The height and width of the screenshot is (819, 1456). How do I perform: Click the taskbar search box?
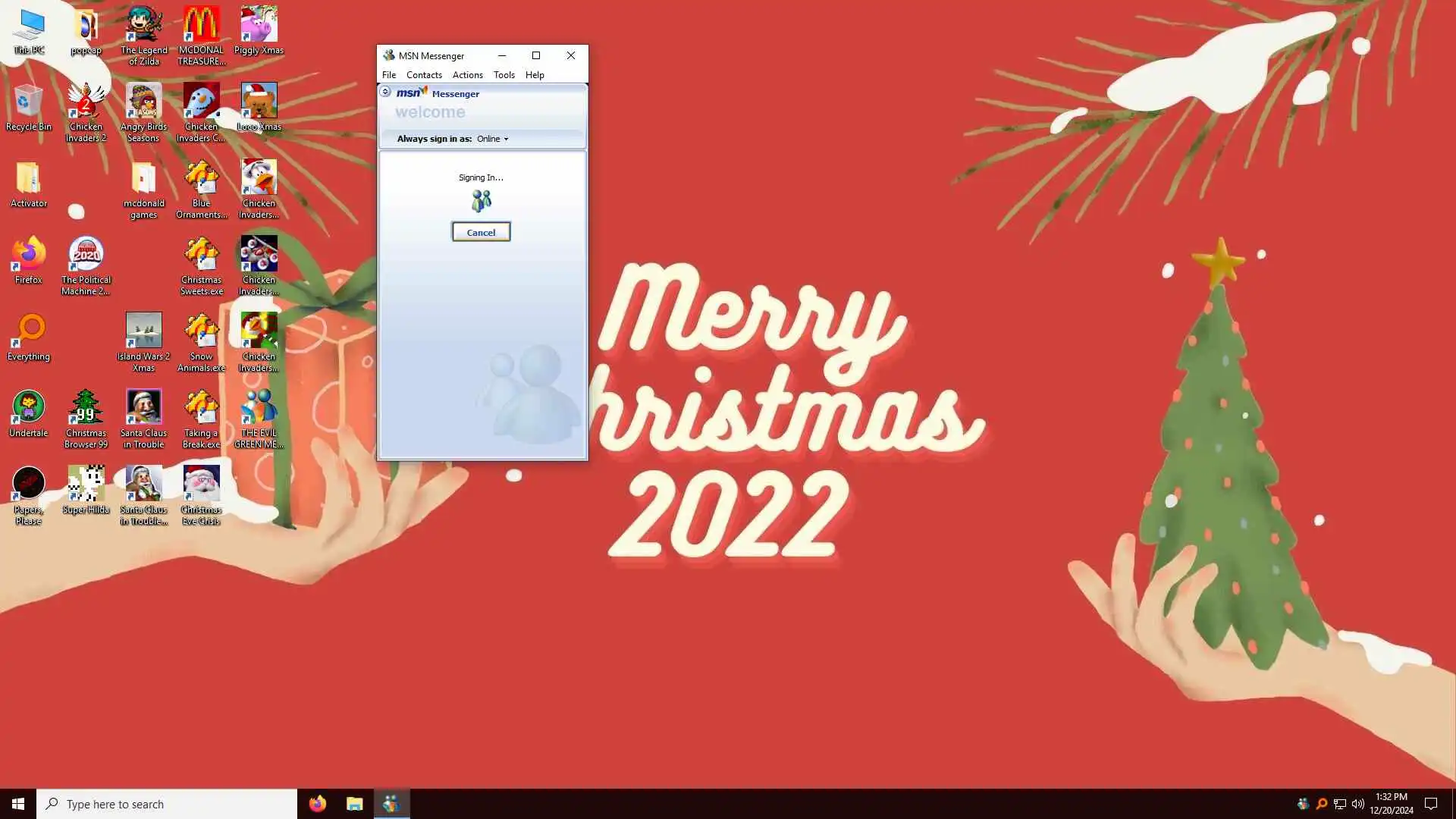(167, 804)
